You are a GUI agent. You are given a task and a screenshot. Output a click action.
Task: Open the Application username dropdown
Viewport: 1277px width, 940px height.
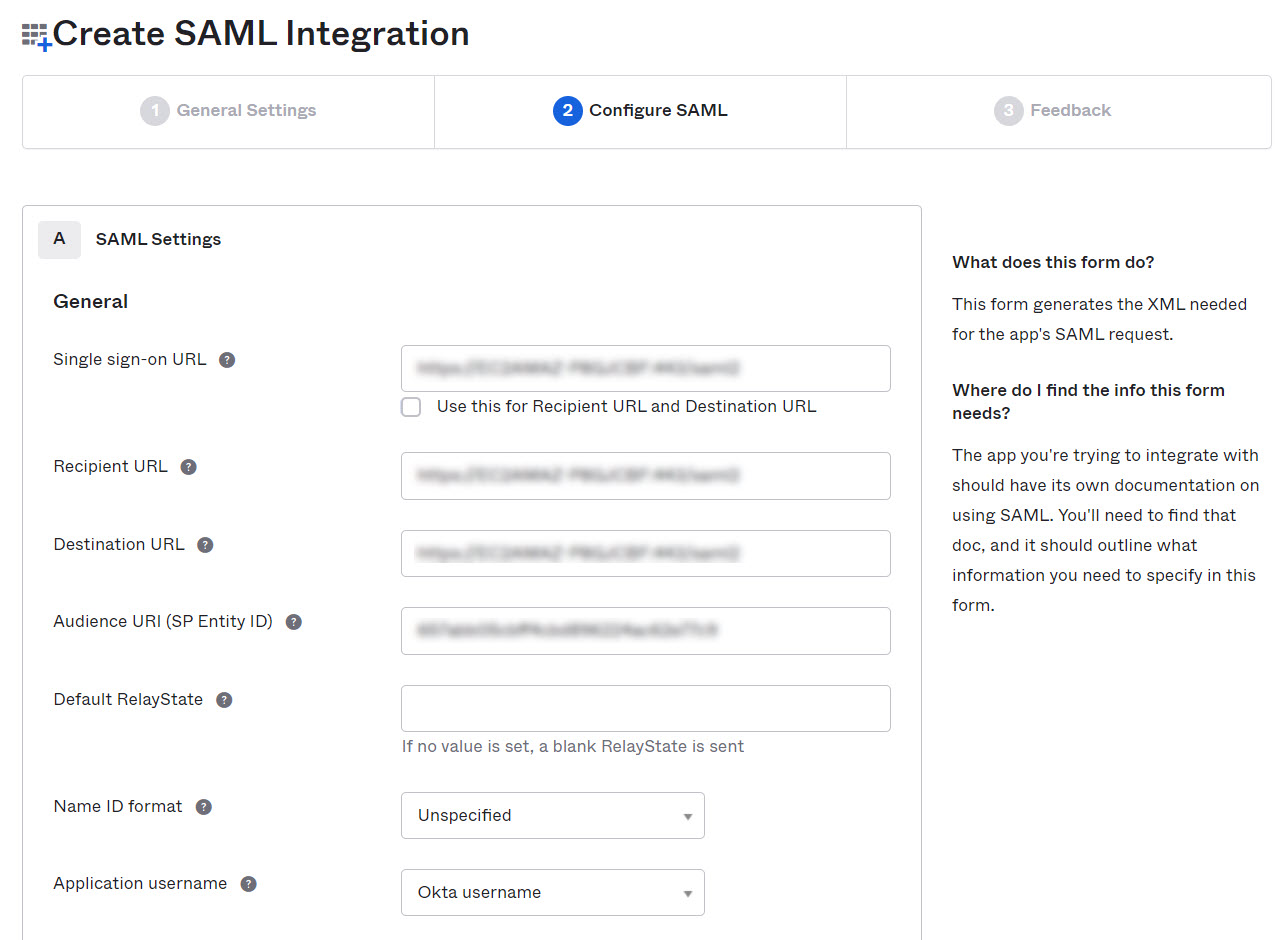pos(552,892)
